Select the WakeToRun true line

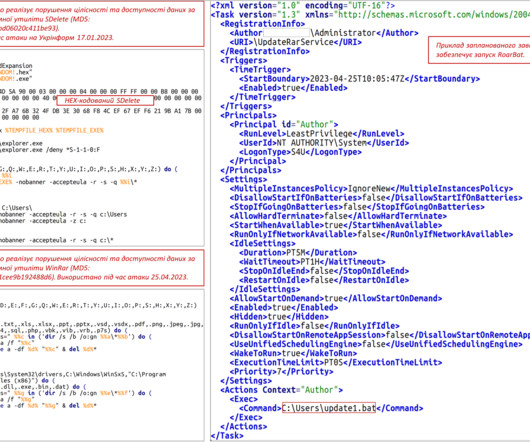[293, 353]
